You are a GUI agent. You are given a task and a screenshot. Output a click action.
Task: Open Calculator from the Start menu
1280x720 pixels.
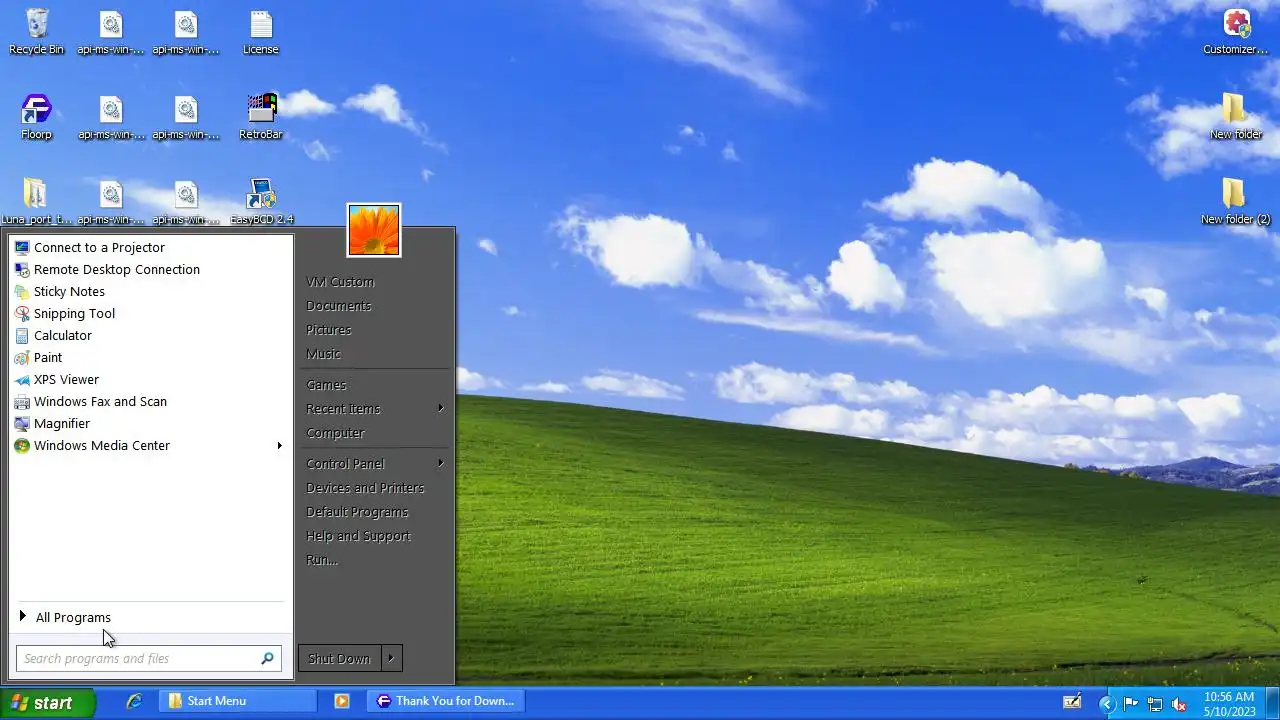[151, 335]
